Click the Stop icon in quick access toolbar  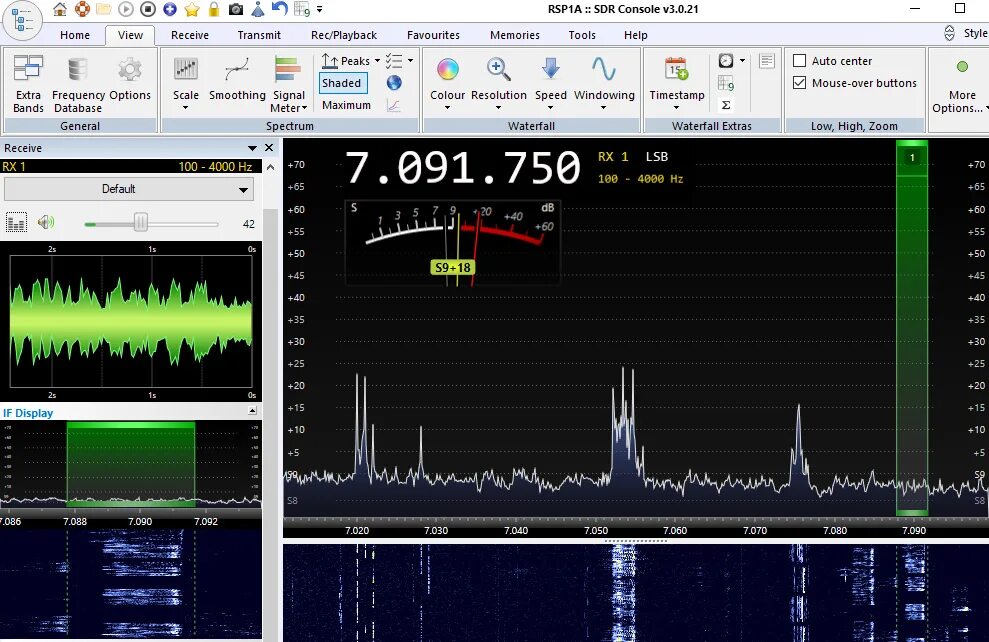[x=148, y=9]
